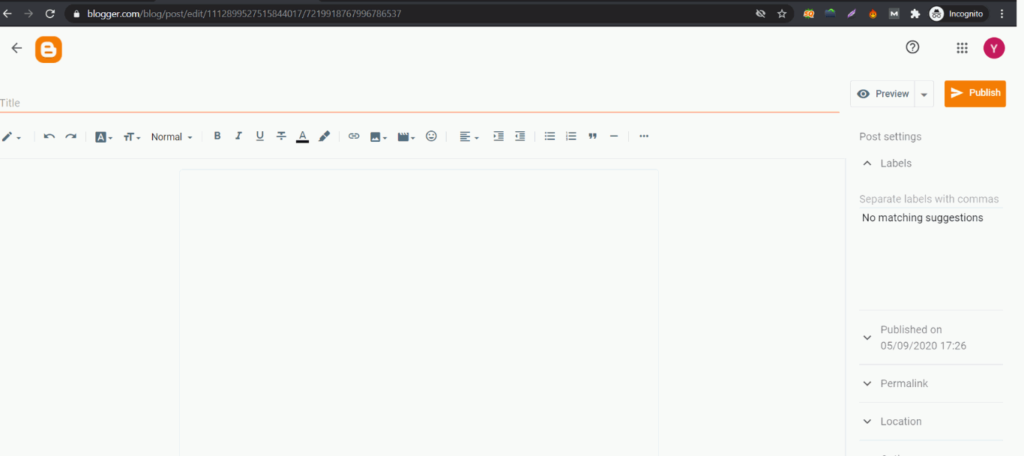
Task: Open the Chrome three-dot menu
Action: pos(1002,13)
